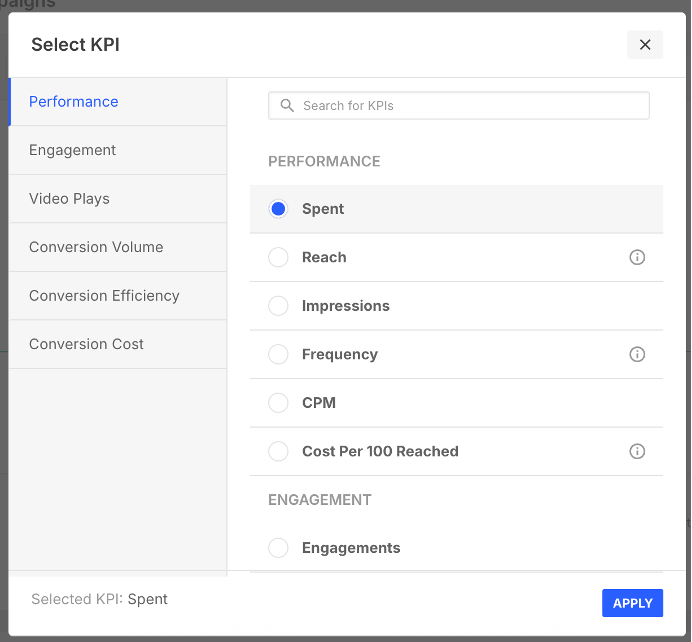Click the Selected KPI: Spent label
692x642 pixels.
[x=99, y=599]
